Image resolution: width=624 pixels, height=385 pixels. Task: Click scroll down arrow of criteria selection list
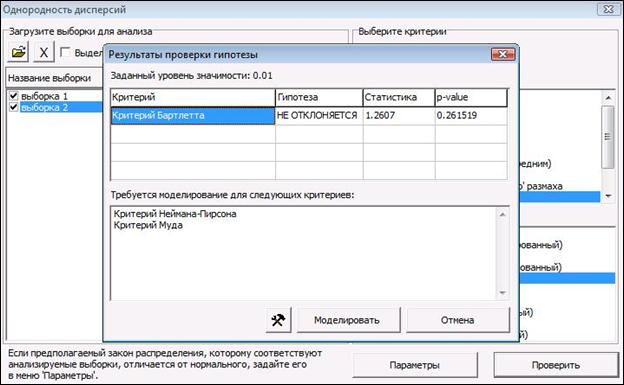[x=608, y=195]
